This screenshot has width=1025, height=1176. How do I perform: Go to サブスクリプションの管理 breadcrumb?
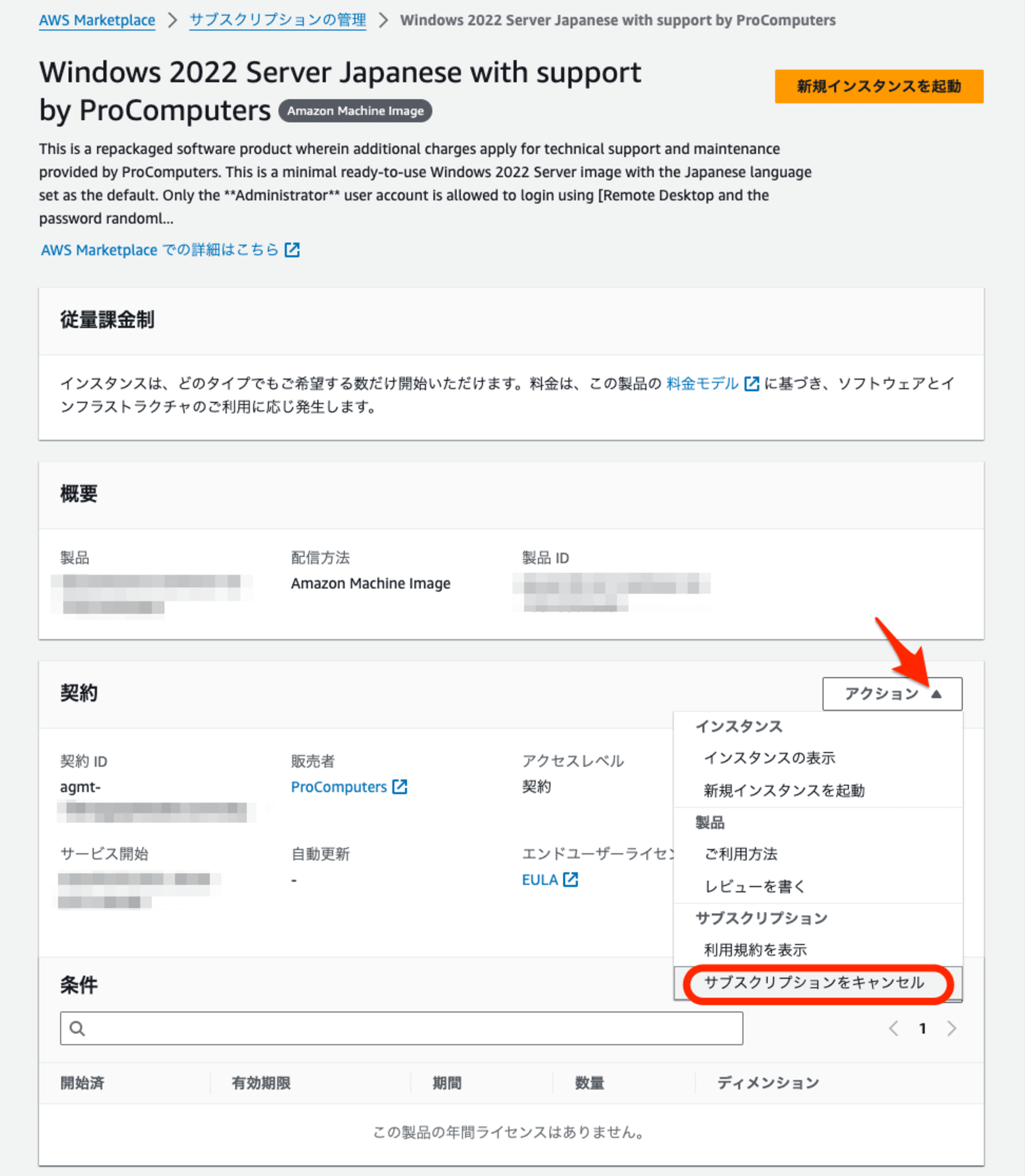(278, 20)
